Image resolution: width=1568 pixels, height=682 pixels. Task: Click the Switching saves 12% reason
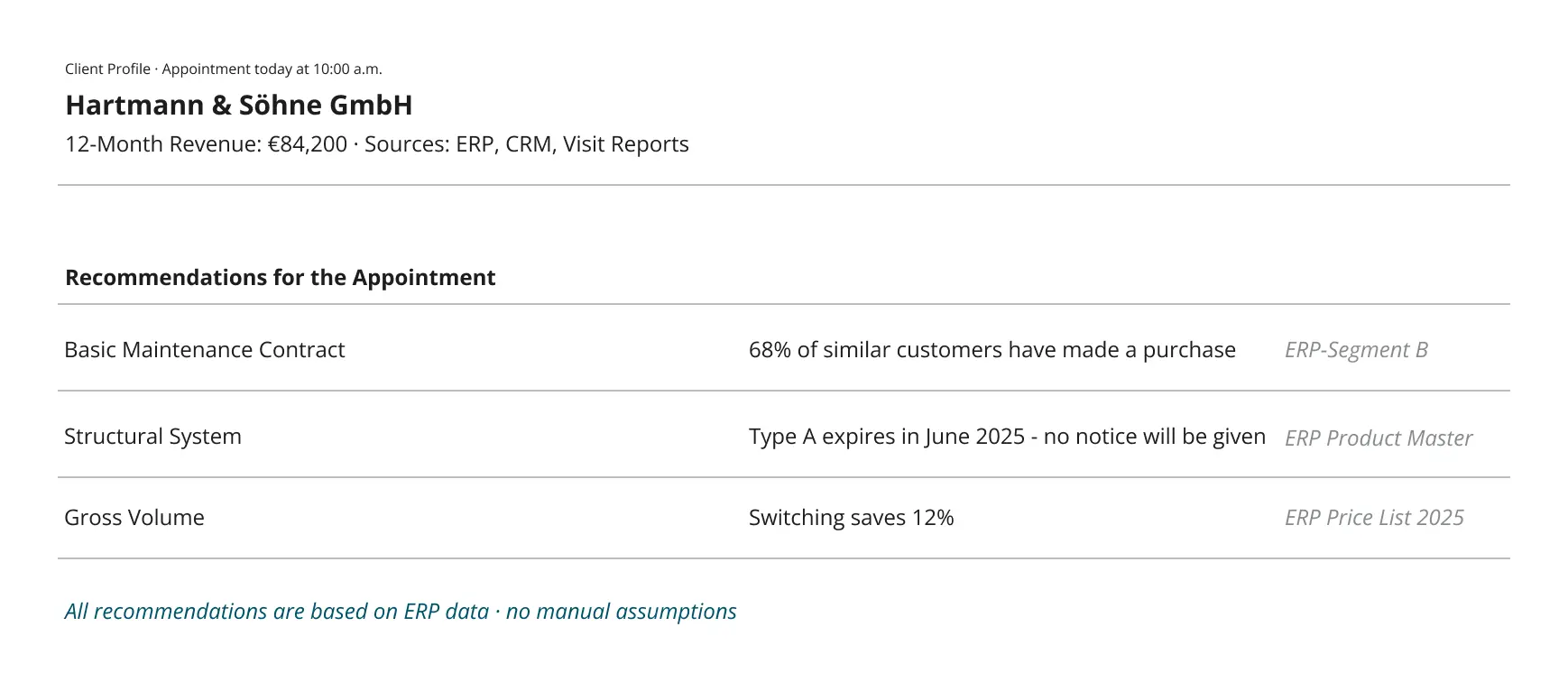pos(851,518)
